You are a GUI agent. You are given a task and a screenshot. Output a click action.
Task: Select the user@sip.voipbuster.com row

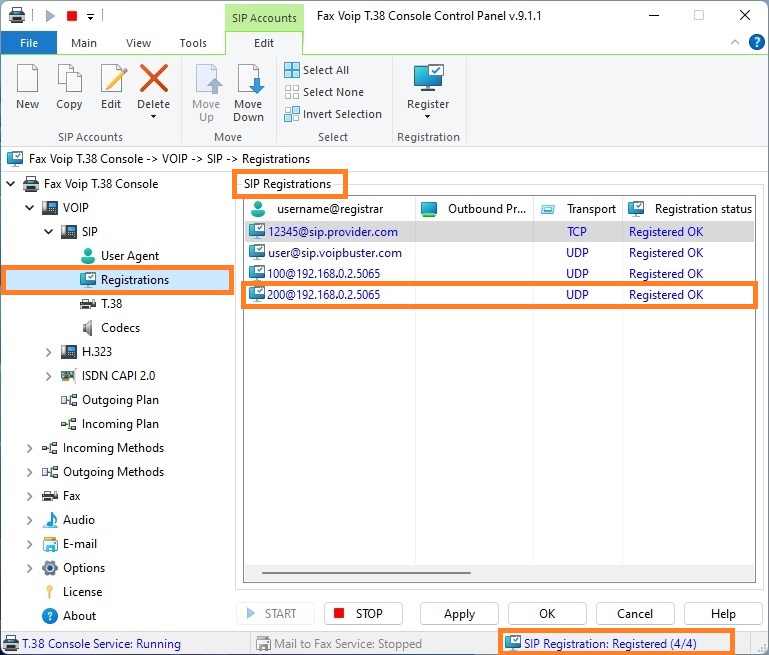click(499, 253)
